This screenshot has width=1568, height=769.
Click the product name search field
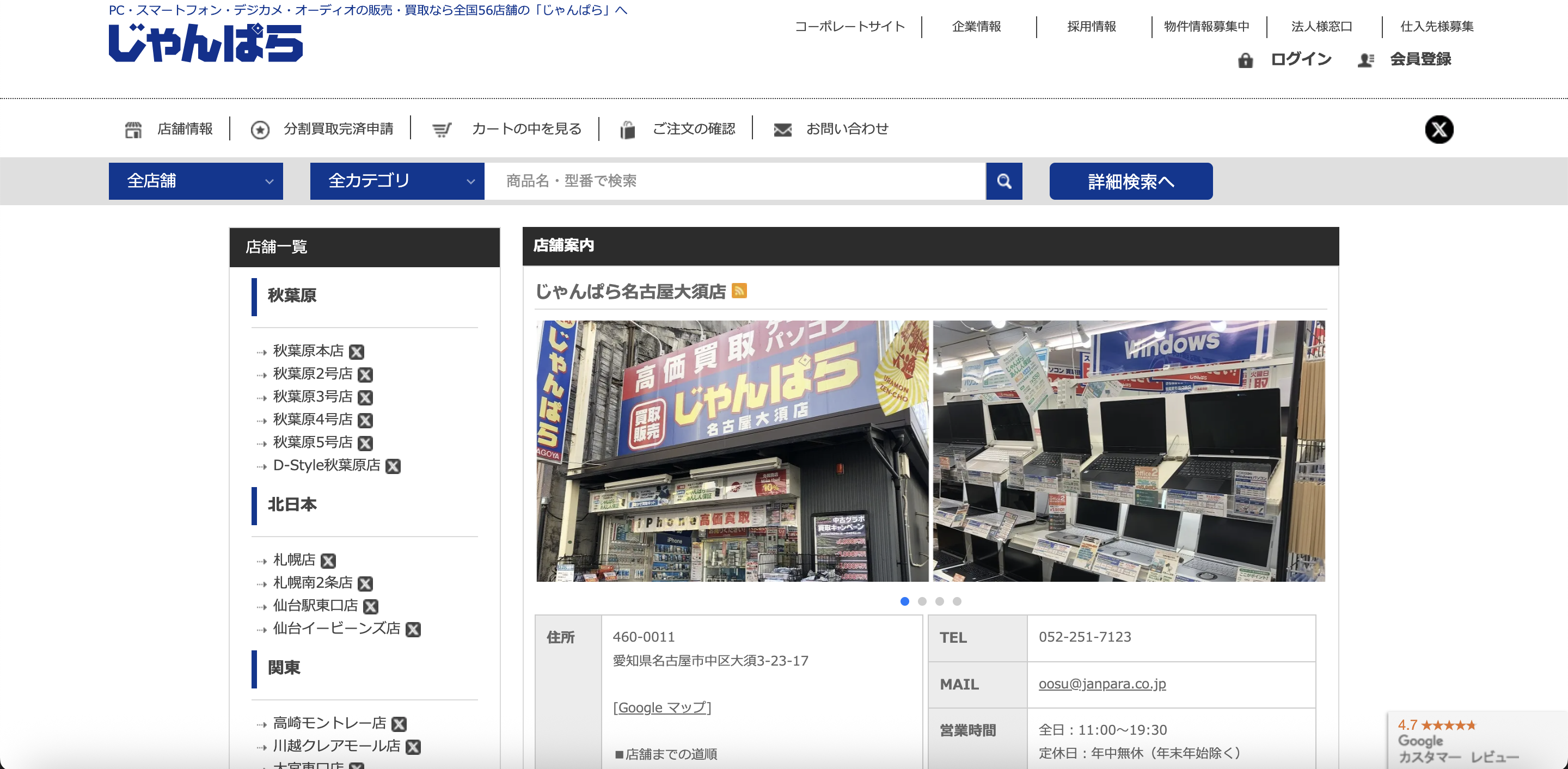[734, 181]
